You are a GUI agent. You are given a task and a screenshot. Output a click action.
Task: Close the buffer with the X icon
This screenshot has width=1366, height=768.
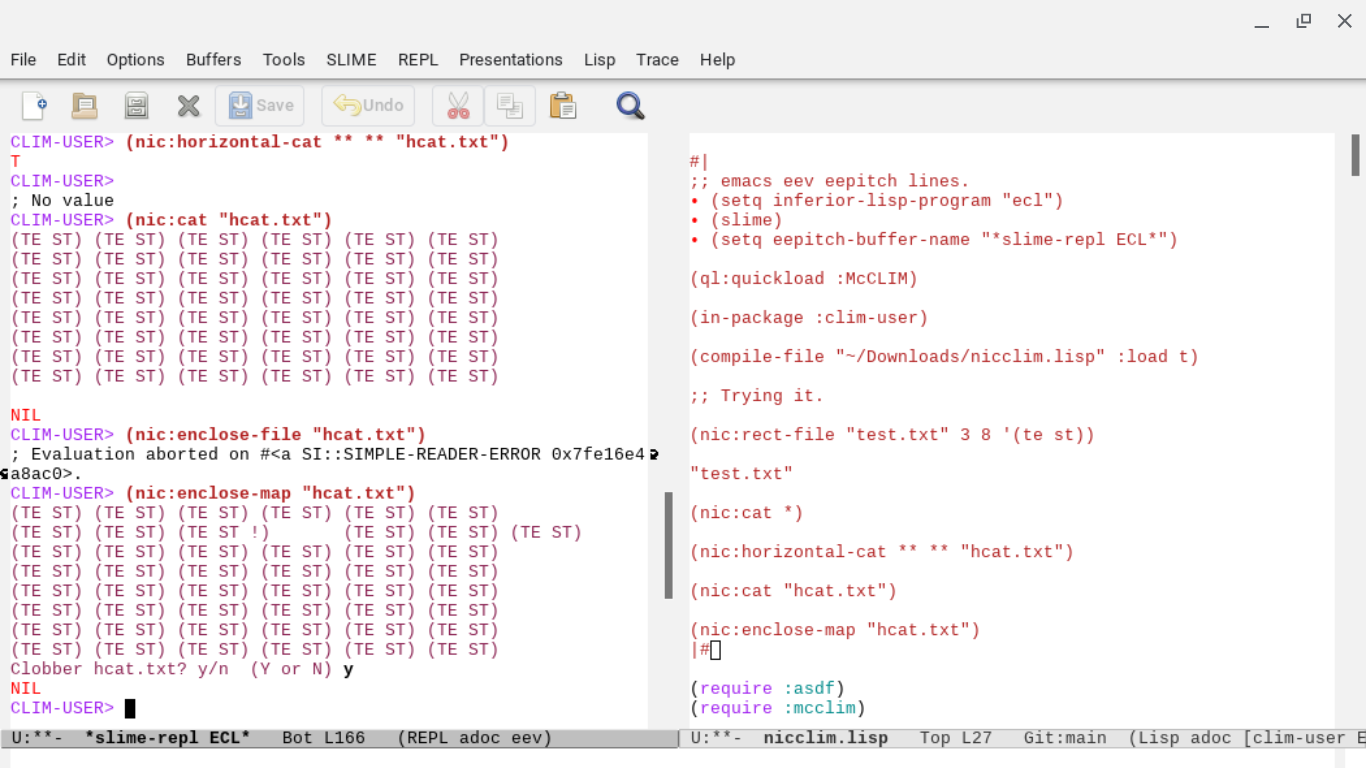click(188, 105)
